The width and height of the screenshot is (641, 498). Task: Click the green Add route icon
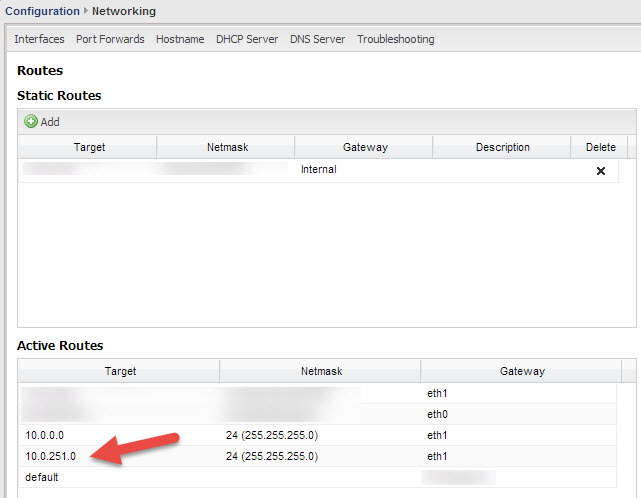(x=31, y=122)
